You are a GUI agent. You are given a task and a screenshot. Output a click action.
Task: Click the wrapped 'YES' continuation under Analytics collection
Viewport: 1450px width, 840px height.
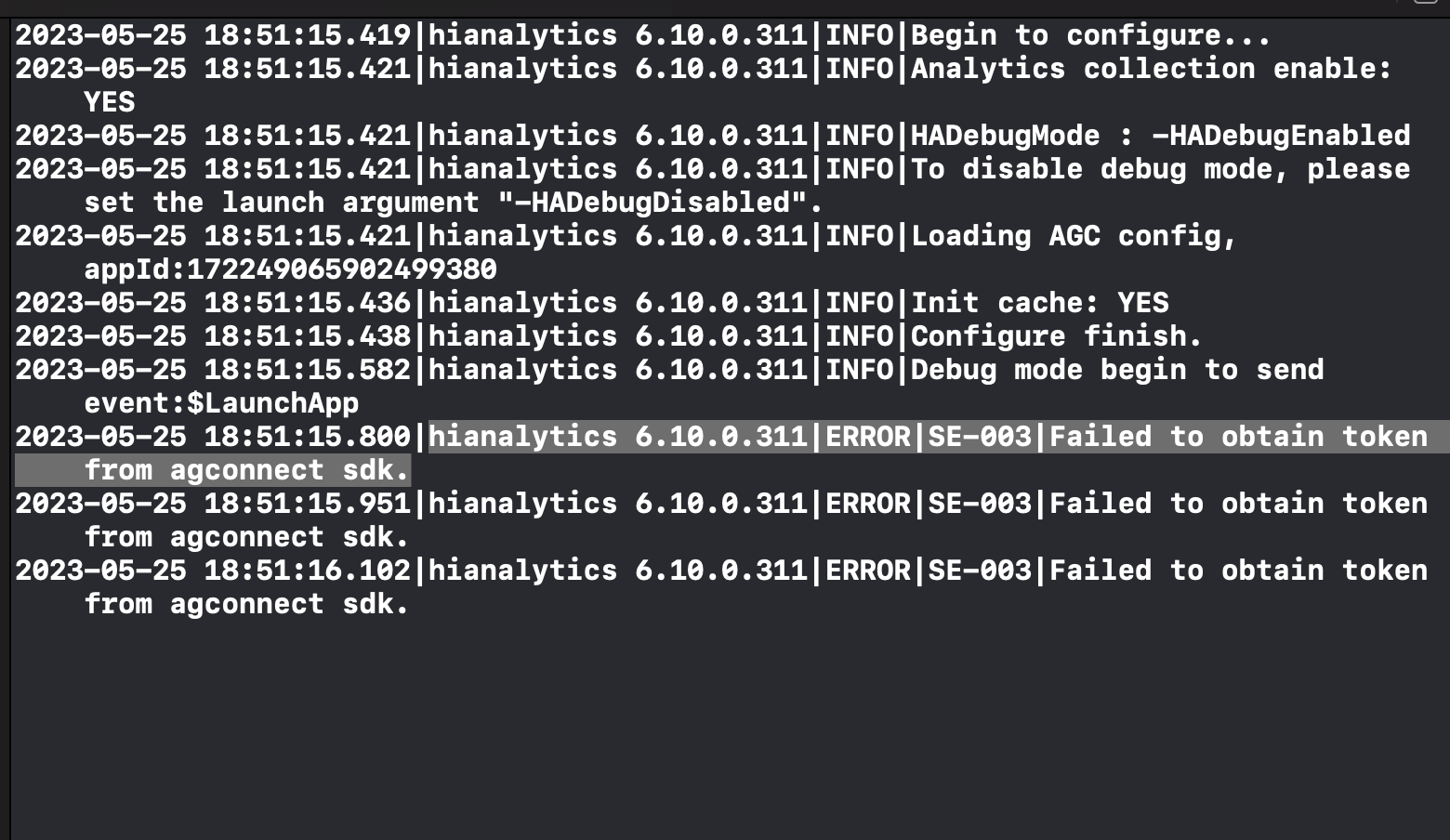(x=109, y=102)
